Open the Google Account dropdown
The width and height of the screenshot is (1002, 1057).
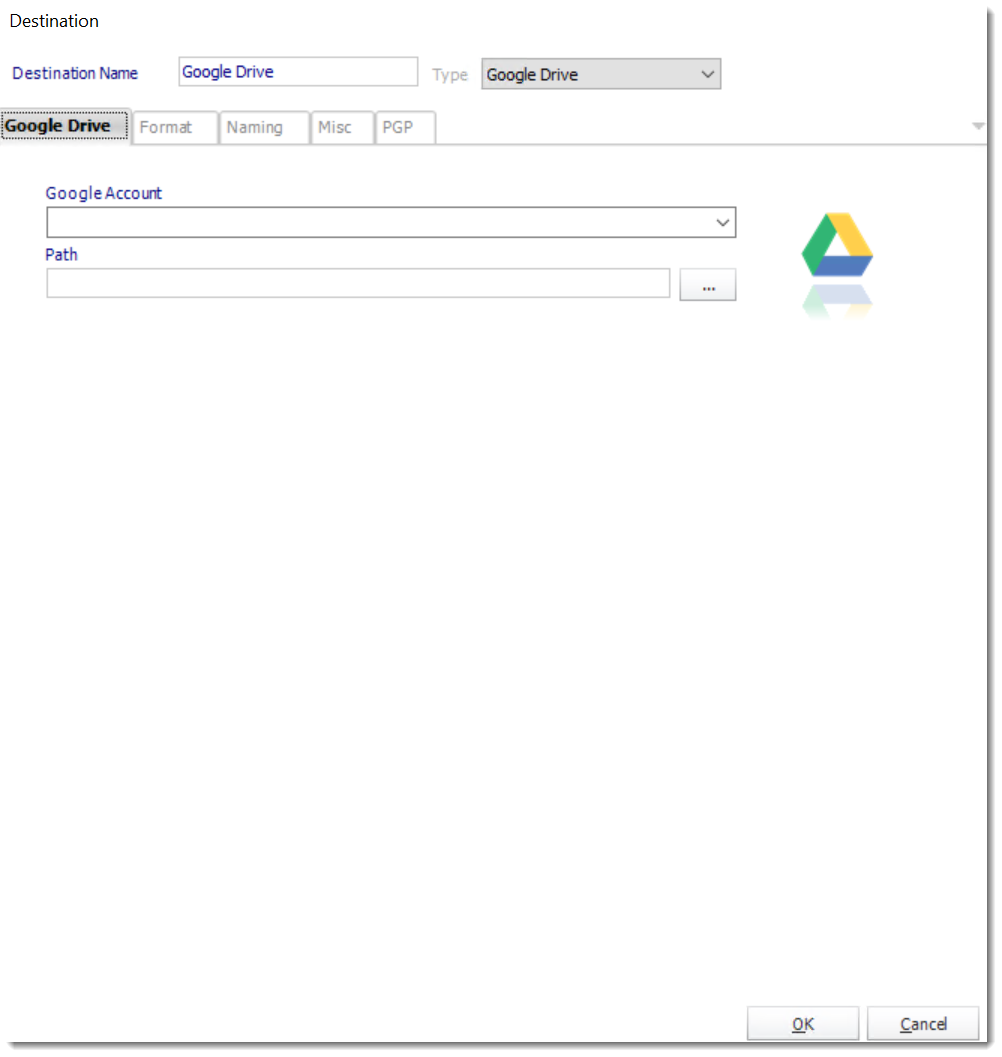(391, 222)
